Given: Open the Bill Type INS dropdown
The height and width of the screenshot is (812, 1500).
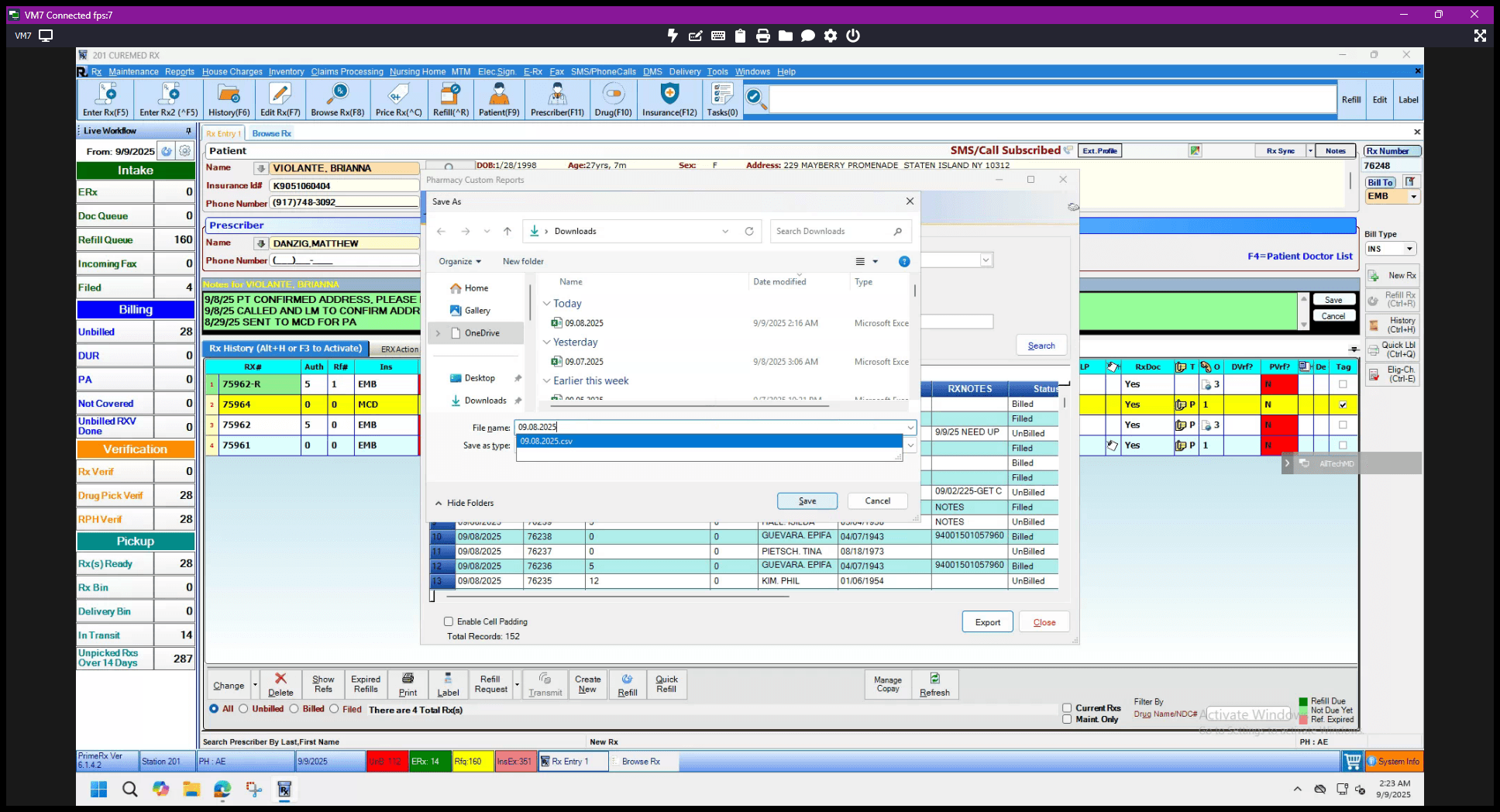Looking at the screenshot, I should click(x=1409, y=249).
